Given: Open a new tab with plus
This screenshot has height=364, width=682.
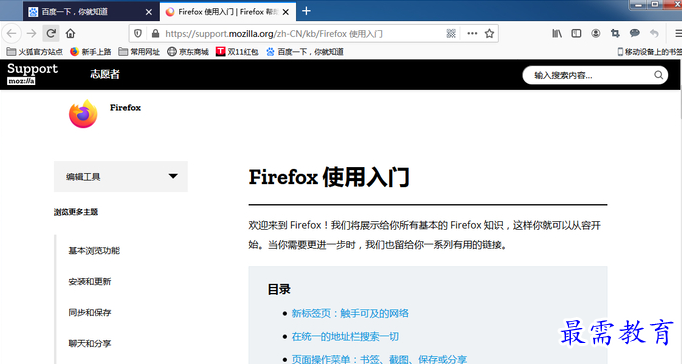Looking at the screenshot, I should click(306, 11).
